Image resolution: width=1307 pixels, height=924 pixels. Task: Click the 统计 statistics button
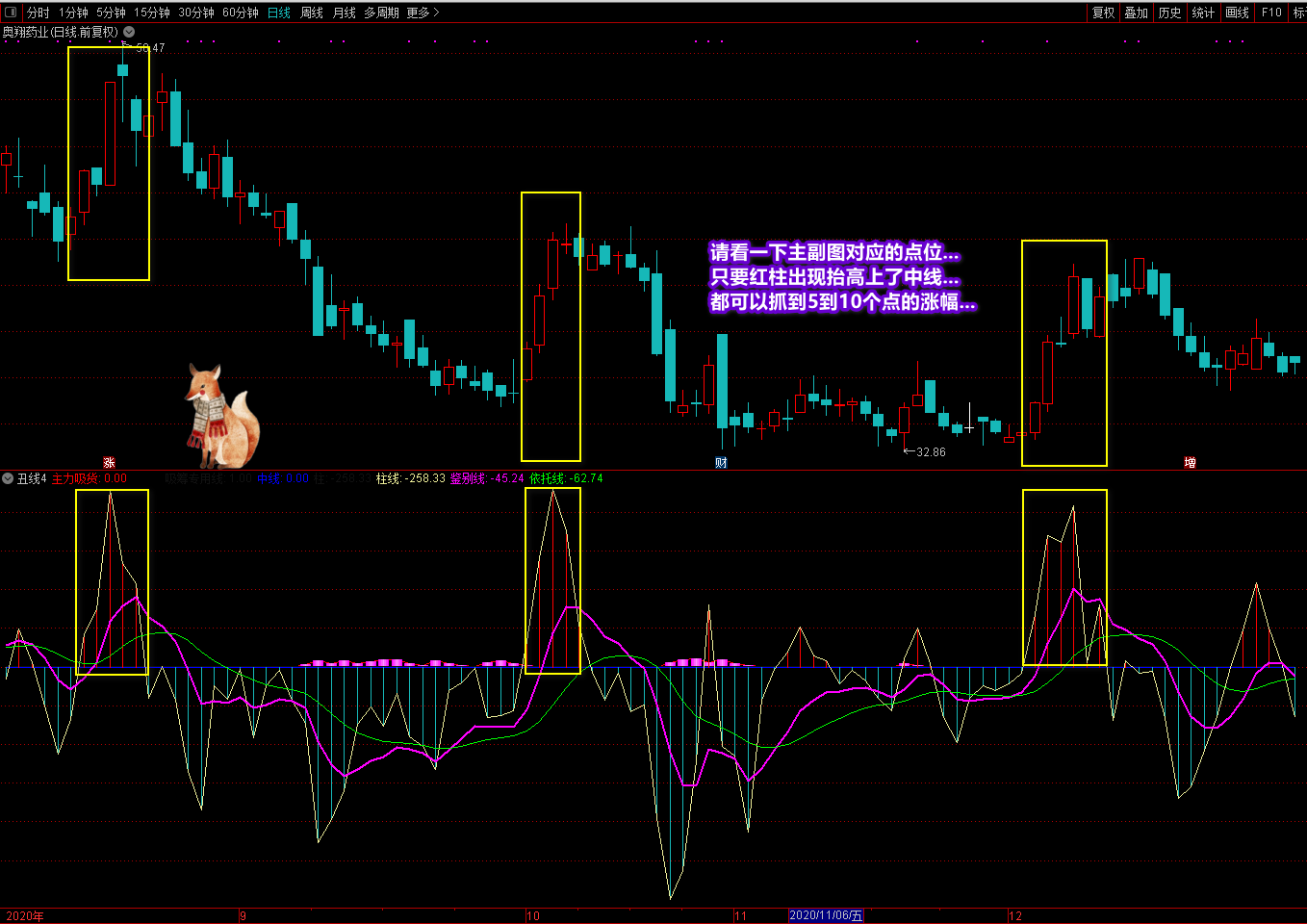coord(1203,13)
